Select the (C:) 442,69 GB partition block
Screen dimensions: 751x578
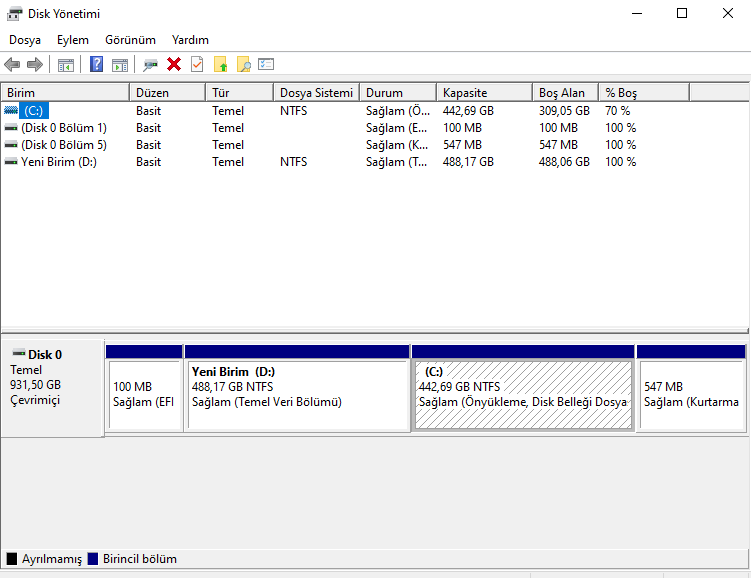click(523, 388)
